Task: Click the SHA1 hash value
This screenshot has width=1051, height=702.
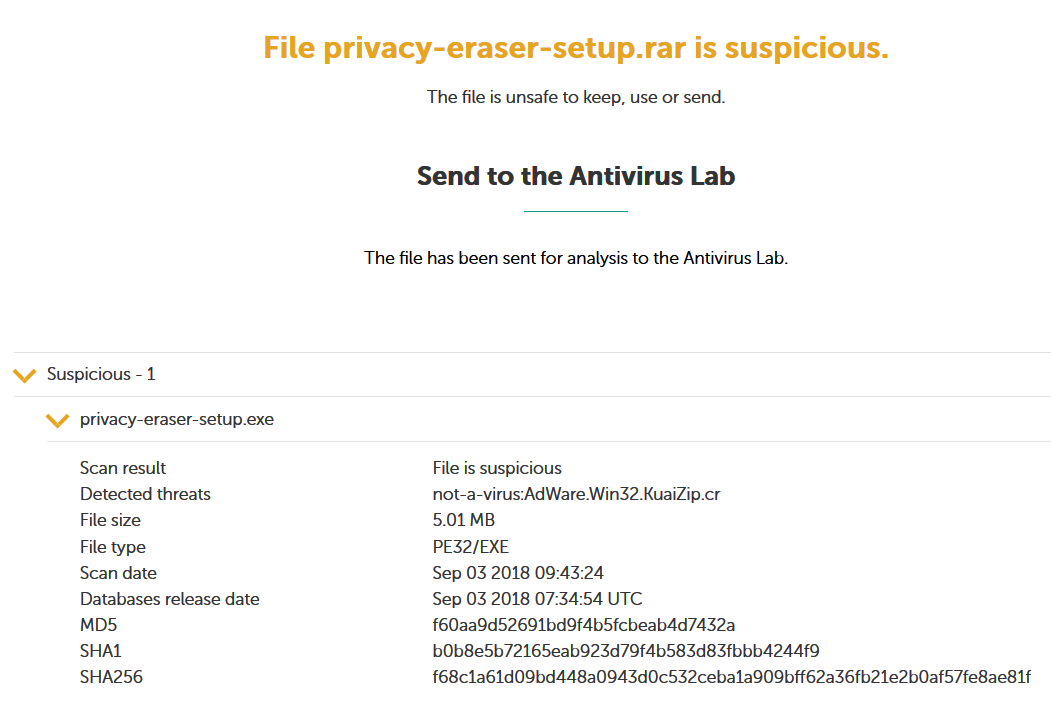Action: tap(626, 651)
